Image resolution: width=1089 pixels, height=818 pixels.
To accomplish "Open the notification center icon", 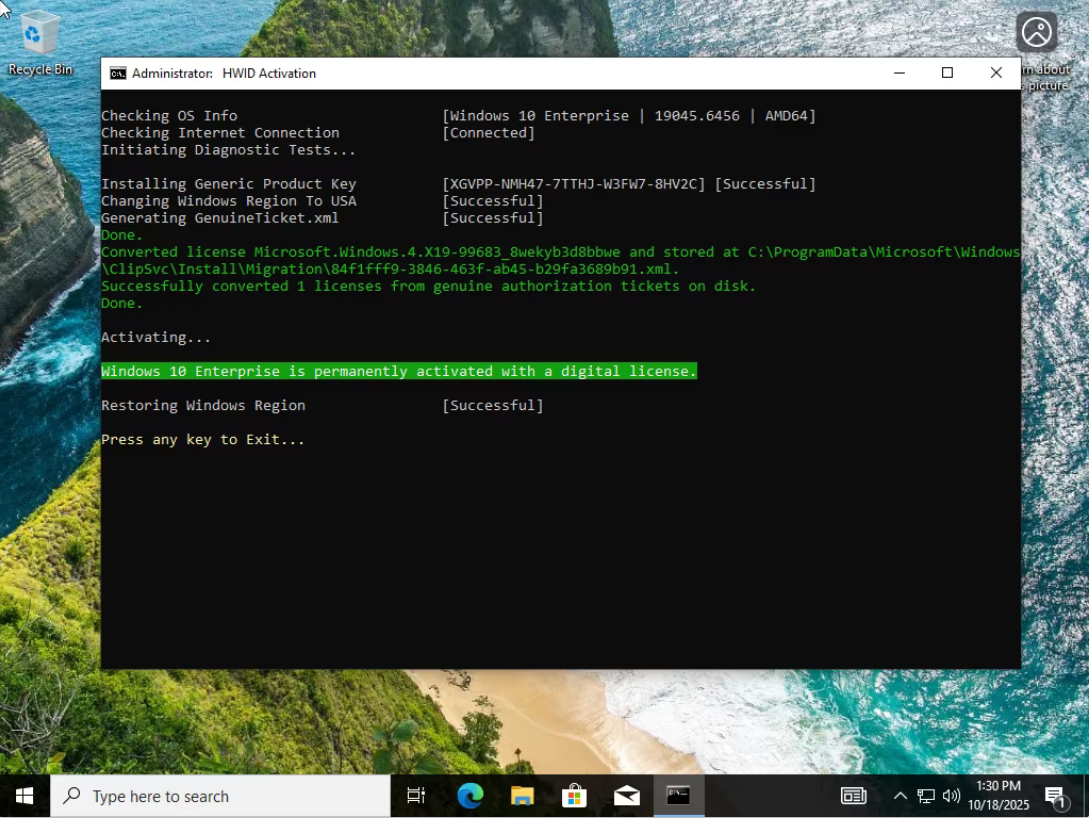I will 1055,796.
